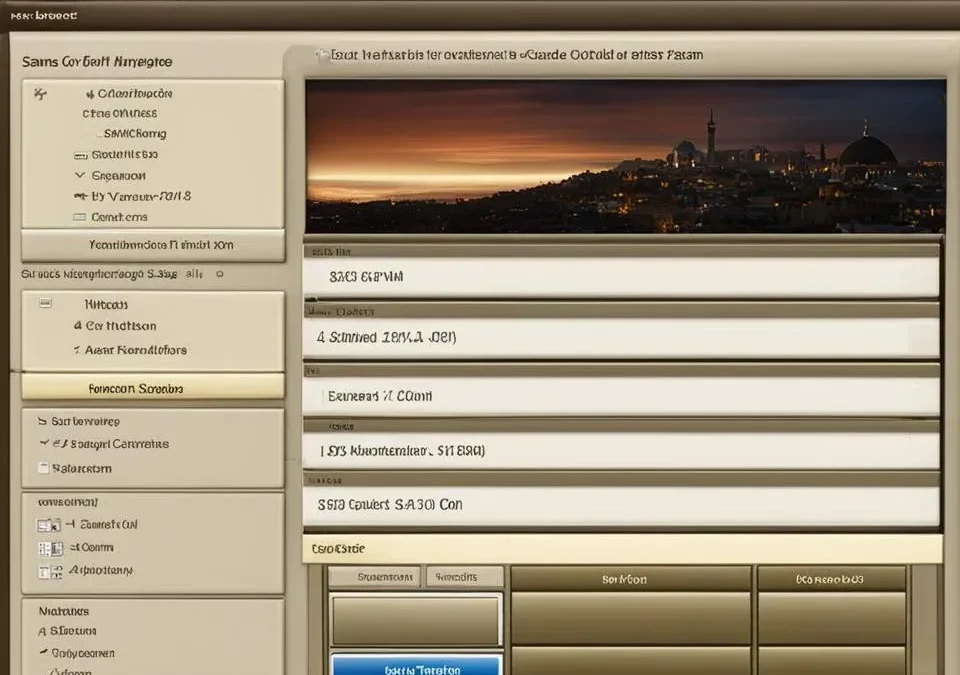The image size is (960, 675).
Task: Click the first grid icon in the fourth sidebar panel
Action: (44, 525)
